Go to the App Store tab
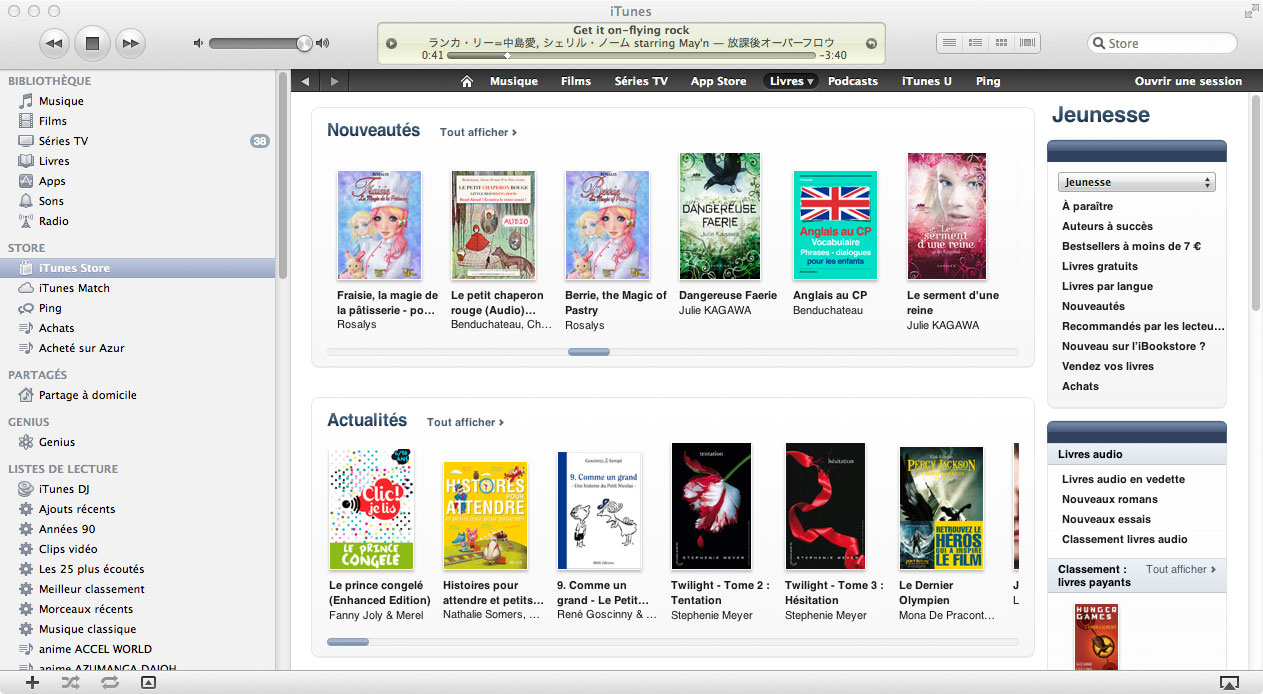The width and height of the screenshot is (1263, 694). [718, 82]
